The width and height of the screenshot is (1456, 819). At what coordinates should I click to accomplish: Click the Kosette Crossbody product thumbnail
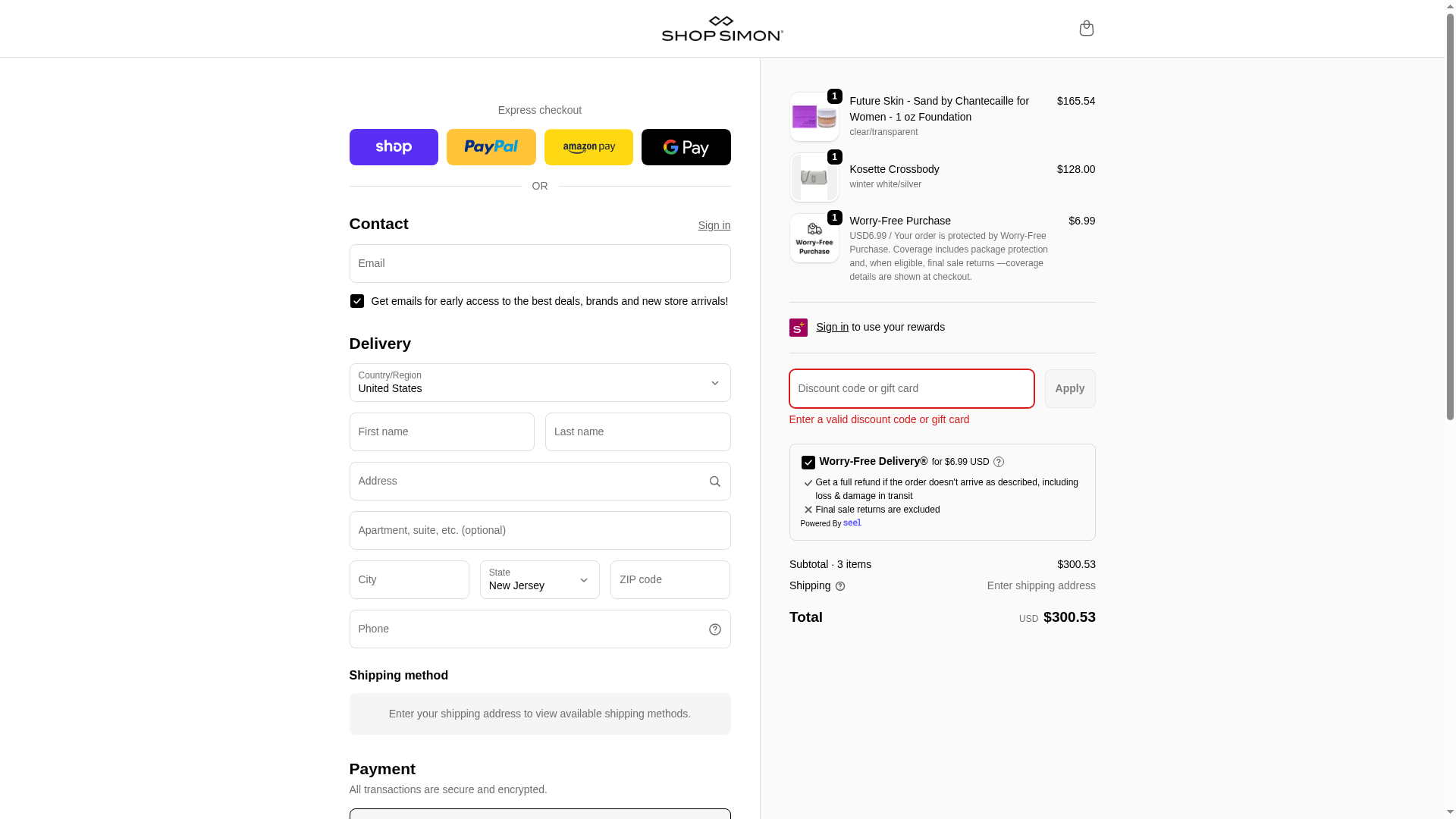pos(814,177)
